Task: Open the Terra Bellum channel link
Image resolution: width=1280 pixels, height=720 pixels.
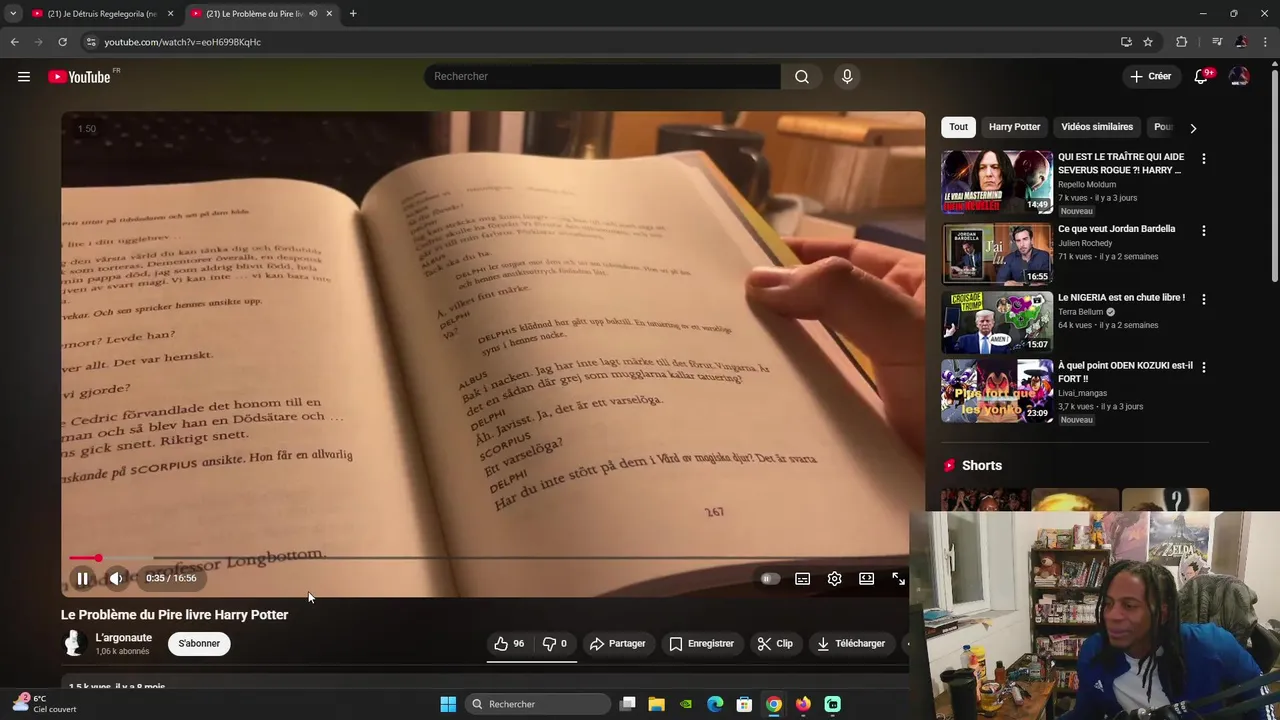Action: pyautogui.click(x=1080, y=312)
